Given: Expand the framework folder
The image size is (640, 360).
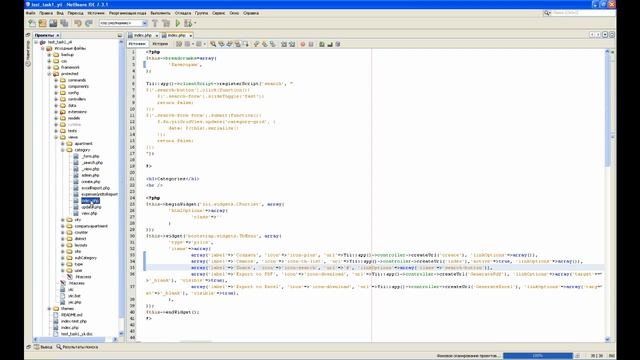Looking at the screenshot, I should [49, 67].
